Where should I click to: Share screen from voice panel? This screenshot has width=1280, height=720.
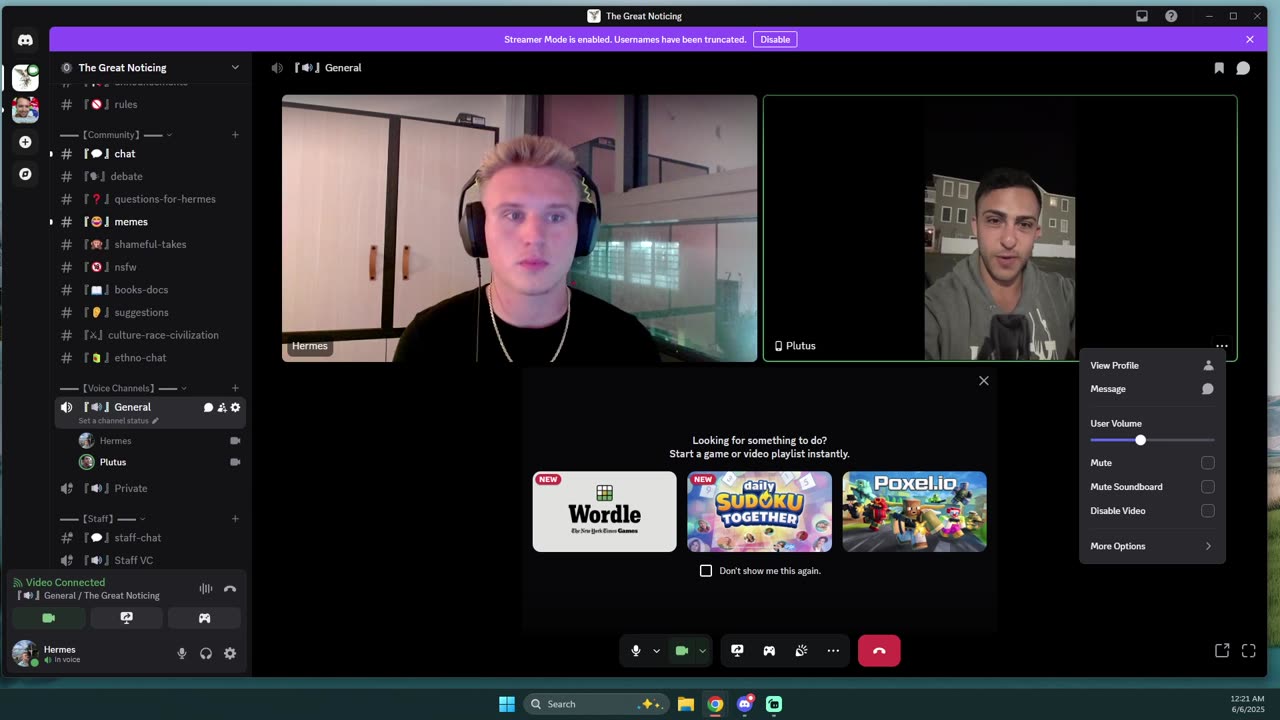(126, 618)
